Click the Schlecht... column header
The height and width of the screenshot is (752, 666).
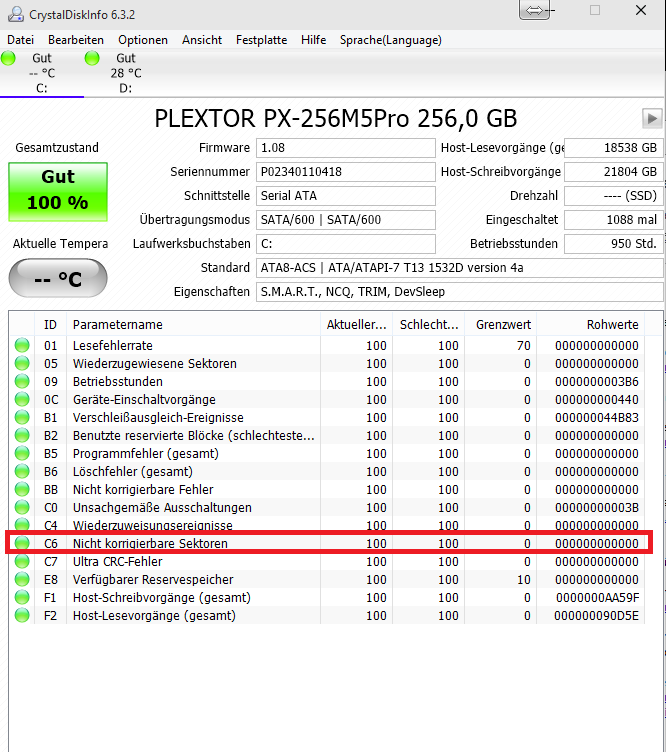429,325
